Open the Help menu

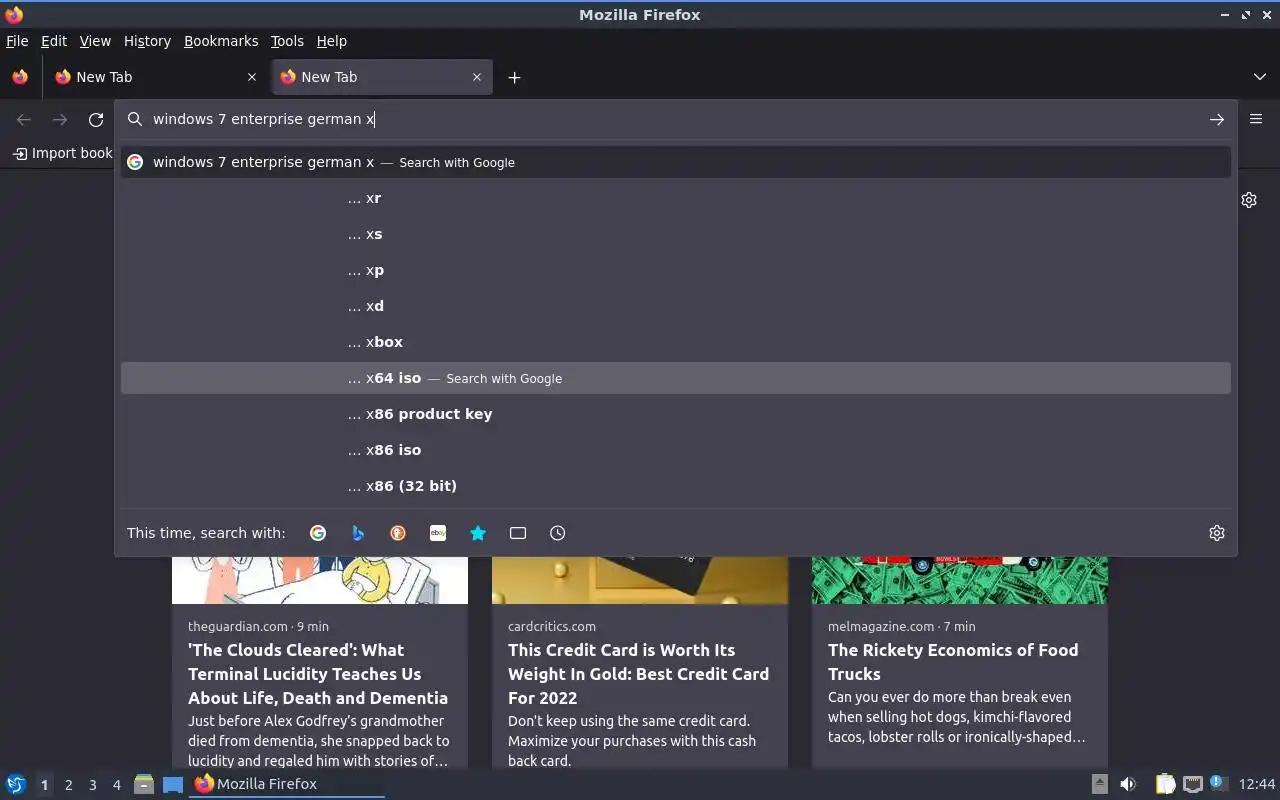coord(332,41)
